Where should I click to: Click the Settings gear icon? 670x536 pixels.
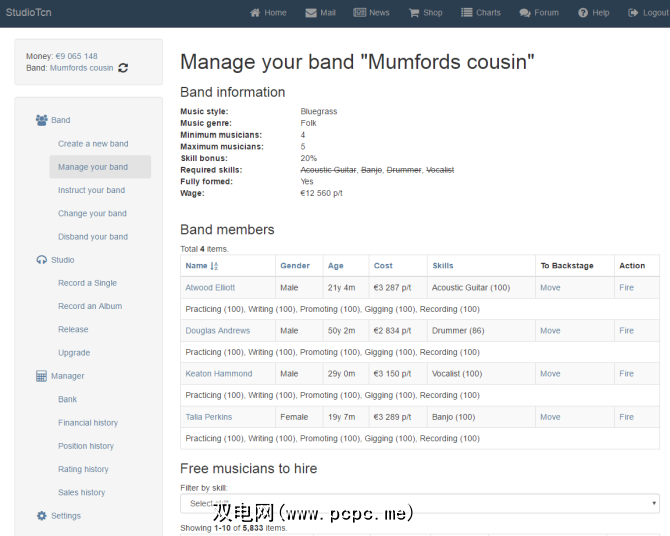[x=41, y=516]
